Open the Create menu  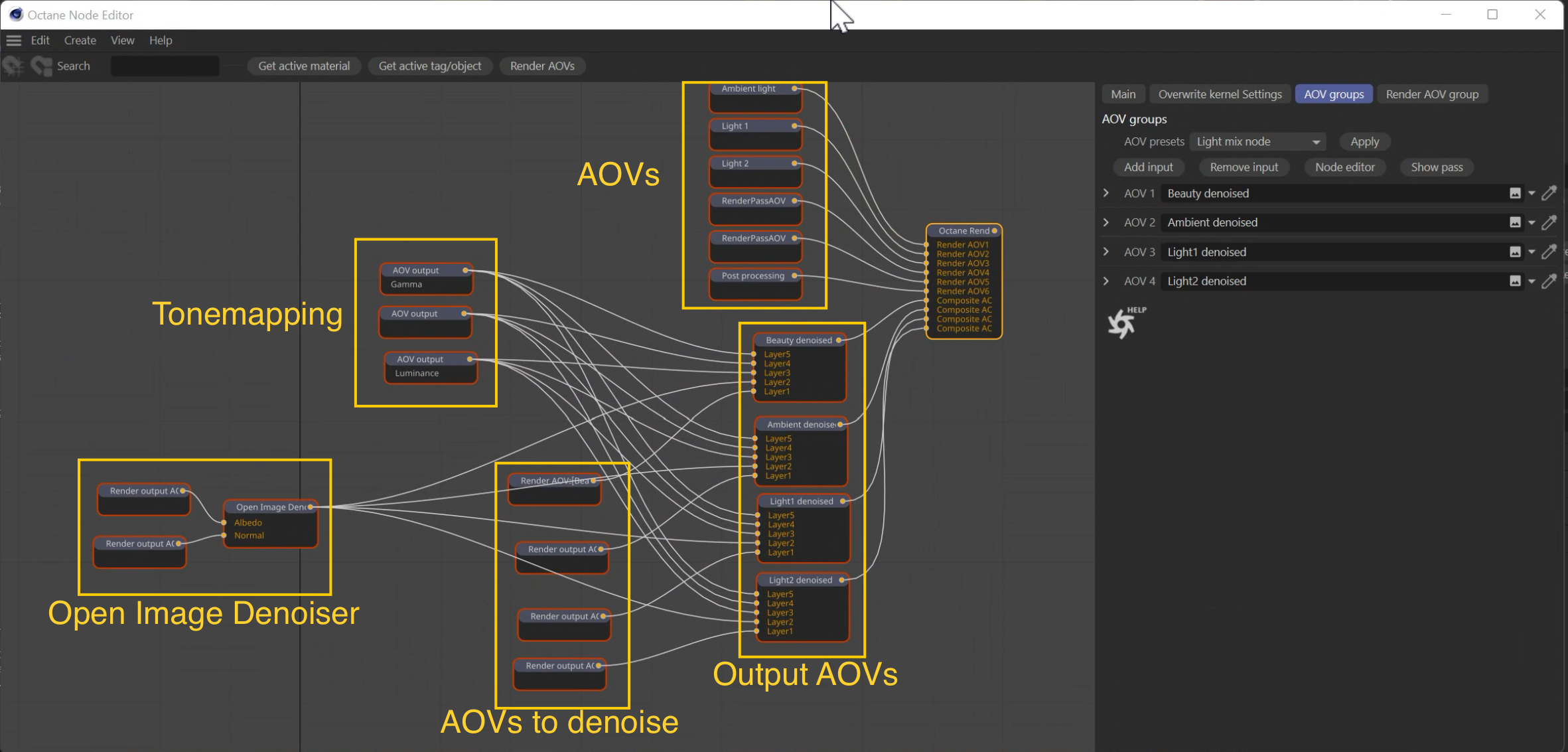[x=80, y=40]
